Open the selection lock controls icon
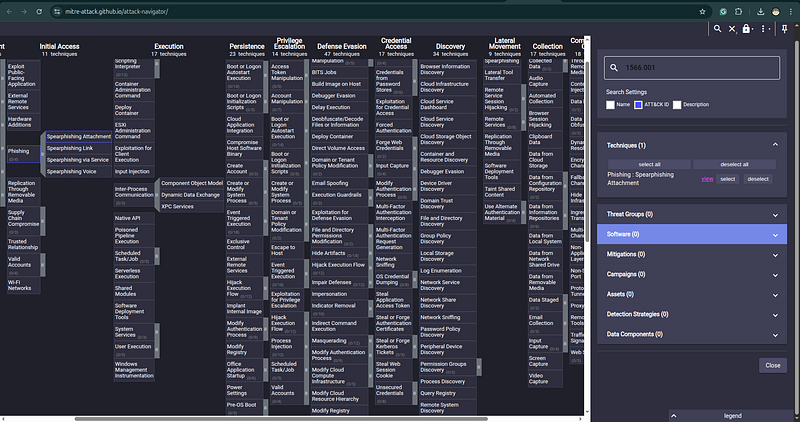The image size is (800, 422). click(747, 29)
